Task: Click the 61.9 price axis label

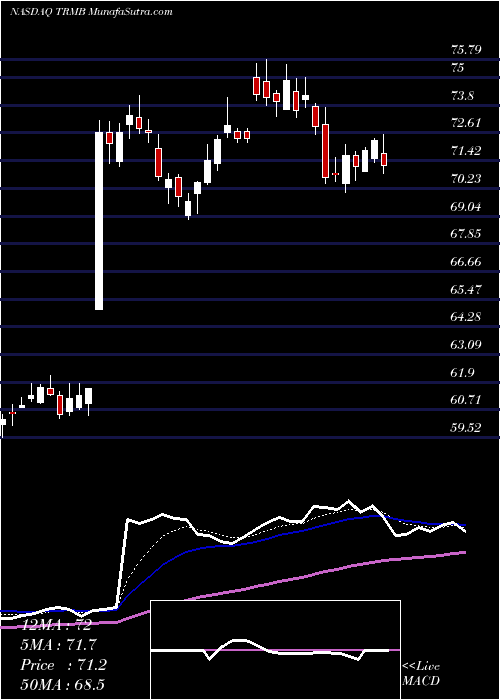Action: 462,373
